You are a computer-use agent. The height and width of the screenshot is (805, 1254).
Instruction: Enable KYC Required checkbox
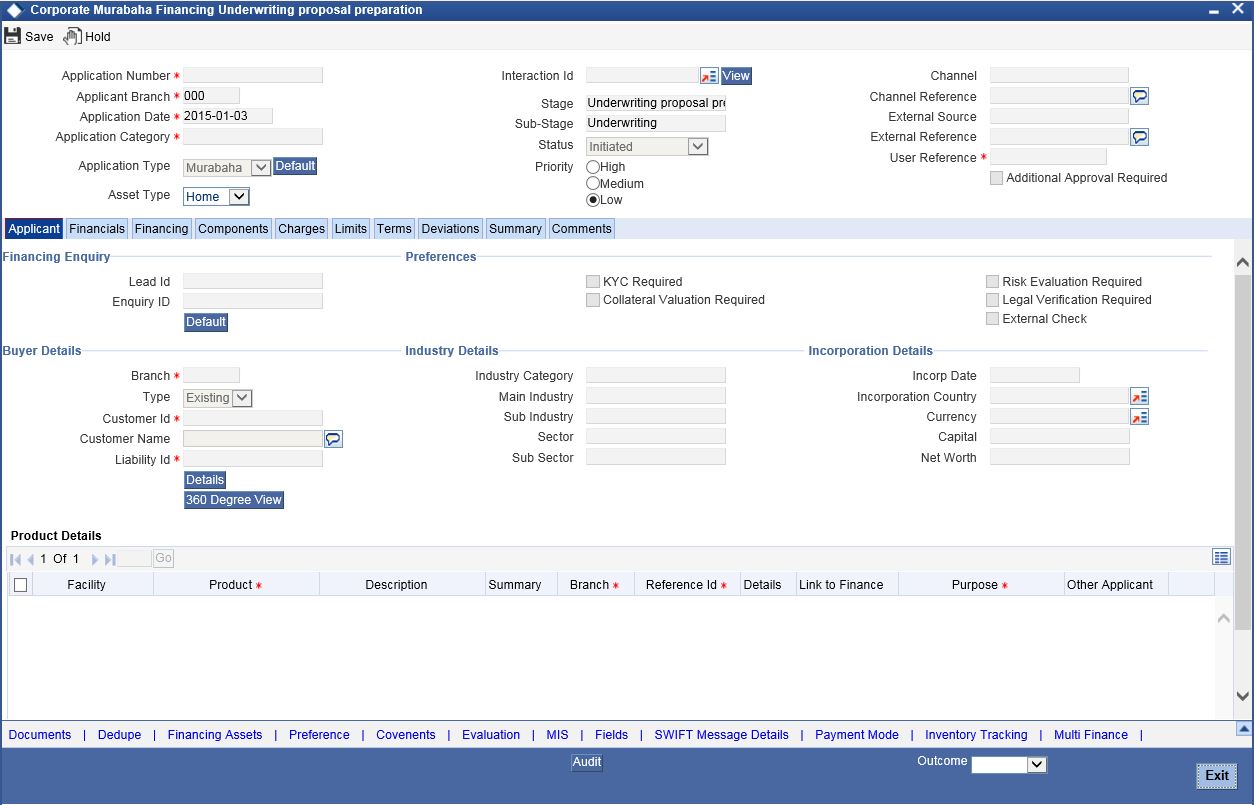[x=593, y=282]
